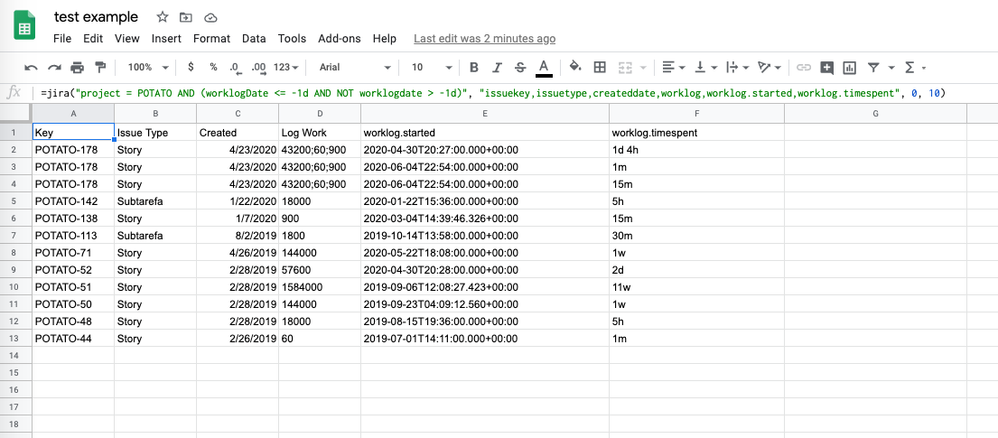The height and width of the screenshot is (438, 998).
Task: Star the test example document
Action: (162, 17)
